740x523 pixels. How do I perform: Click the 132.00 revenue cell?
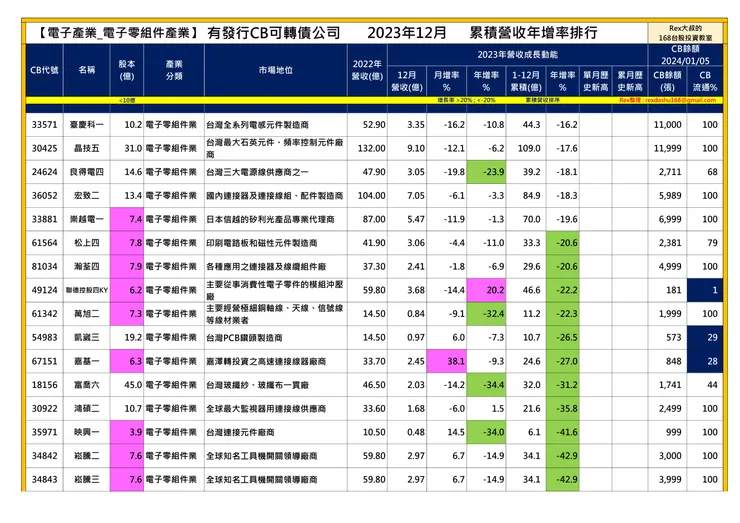pyautogui.click(x=367, y=148)
